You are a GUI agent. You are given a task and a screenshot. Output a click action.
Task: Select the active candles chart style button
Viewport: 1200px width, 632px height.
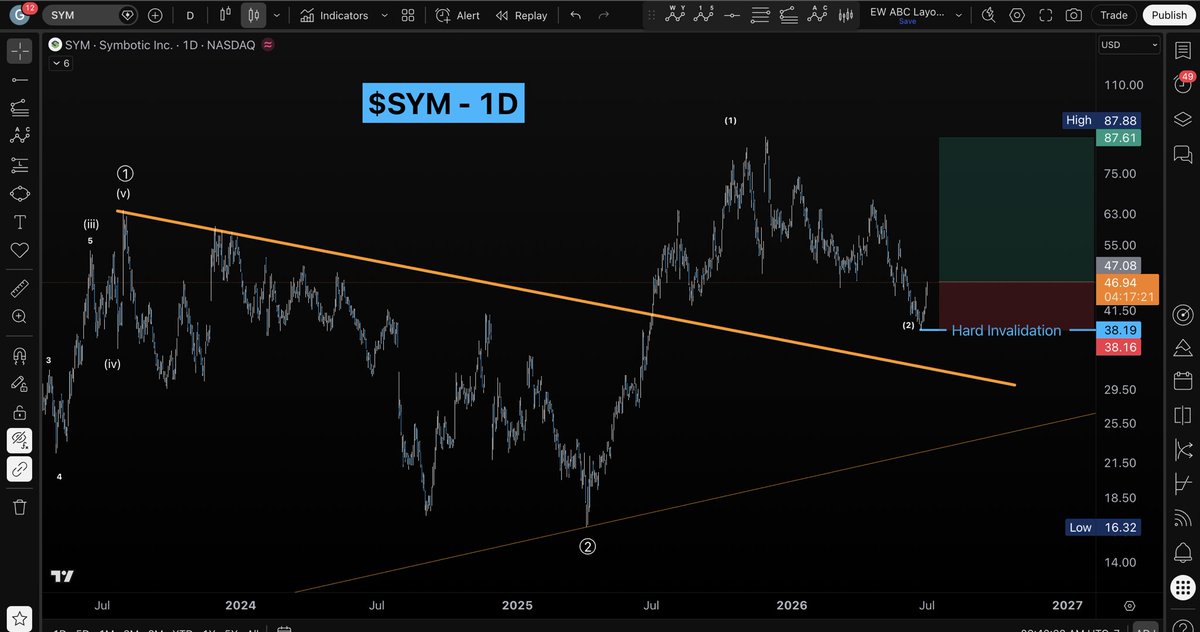coord(254,15)
